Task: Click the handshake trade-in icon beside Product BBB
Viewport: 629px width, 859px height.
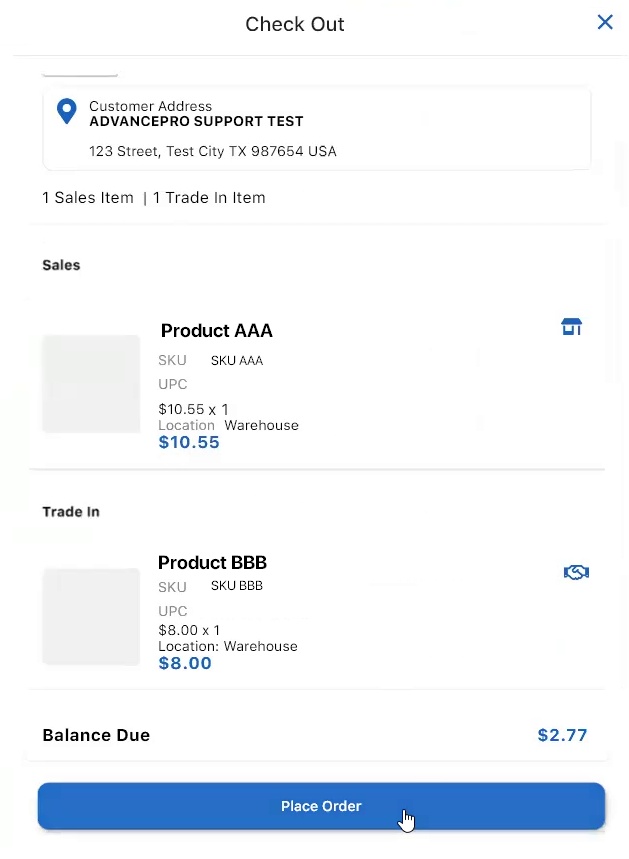Action: (x=576, y=573)
